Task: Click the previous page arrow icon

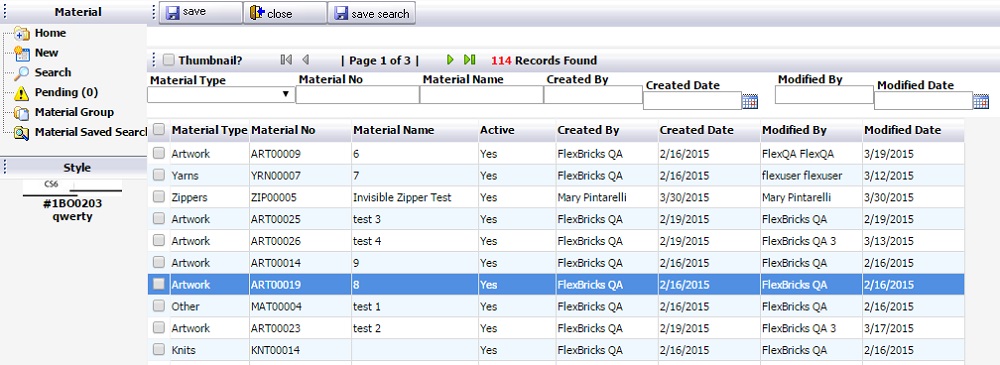Action: (305, 60)
